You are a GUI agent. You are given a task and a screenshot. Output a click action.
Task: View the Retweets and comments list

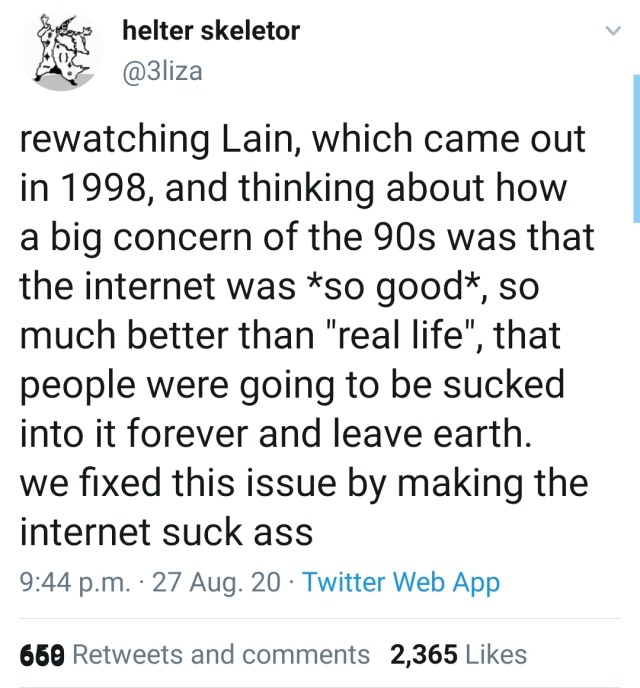(222, 654)
